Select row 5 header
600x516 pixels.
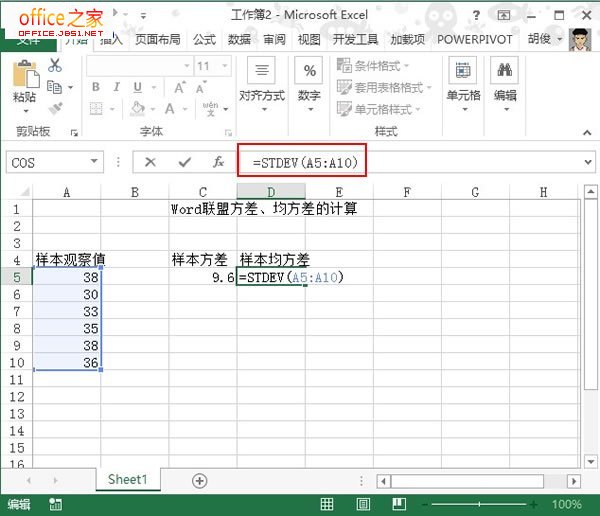click(x=16, y=277)
